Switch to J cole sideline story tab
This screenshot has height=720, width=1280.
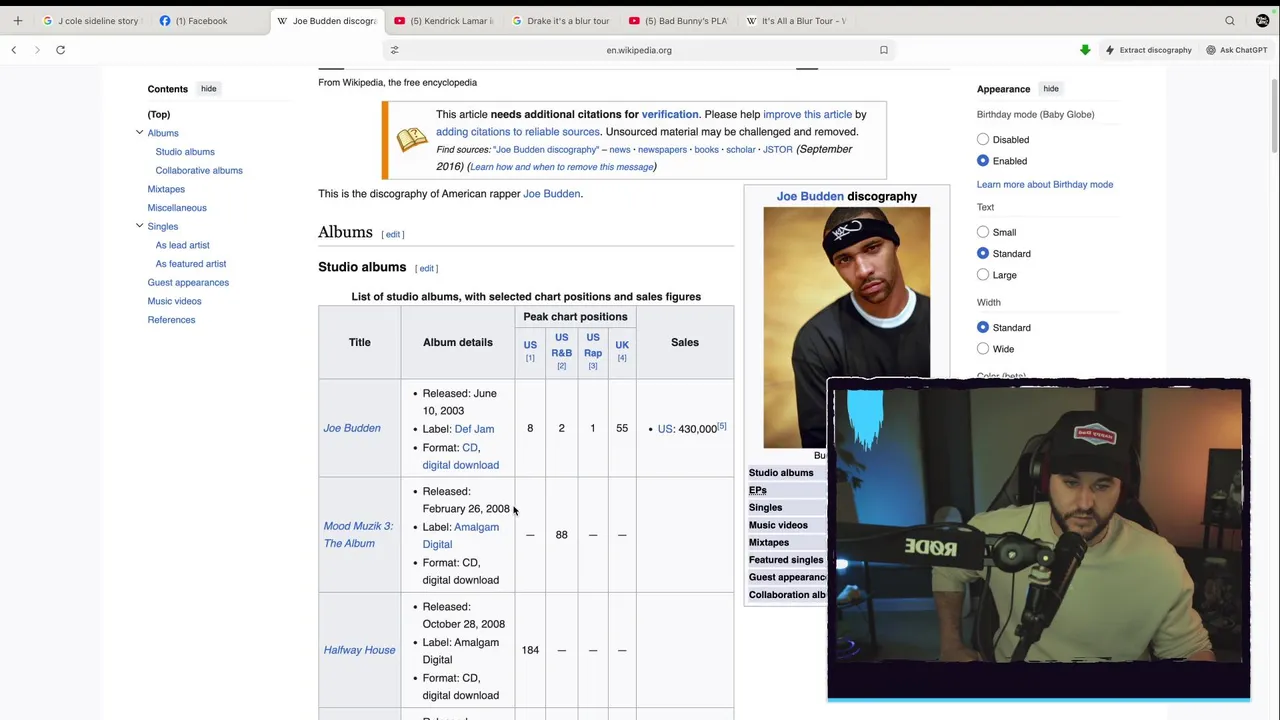coord(92,21)
